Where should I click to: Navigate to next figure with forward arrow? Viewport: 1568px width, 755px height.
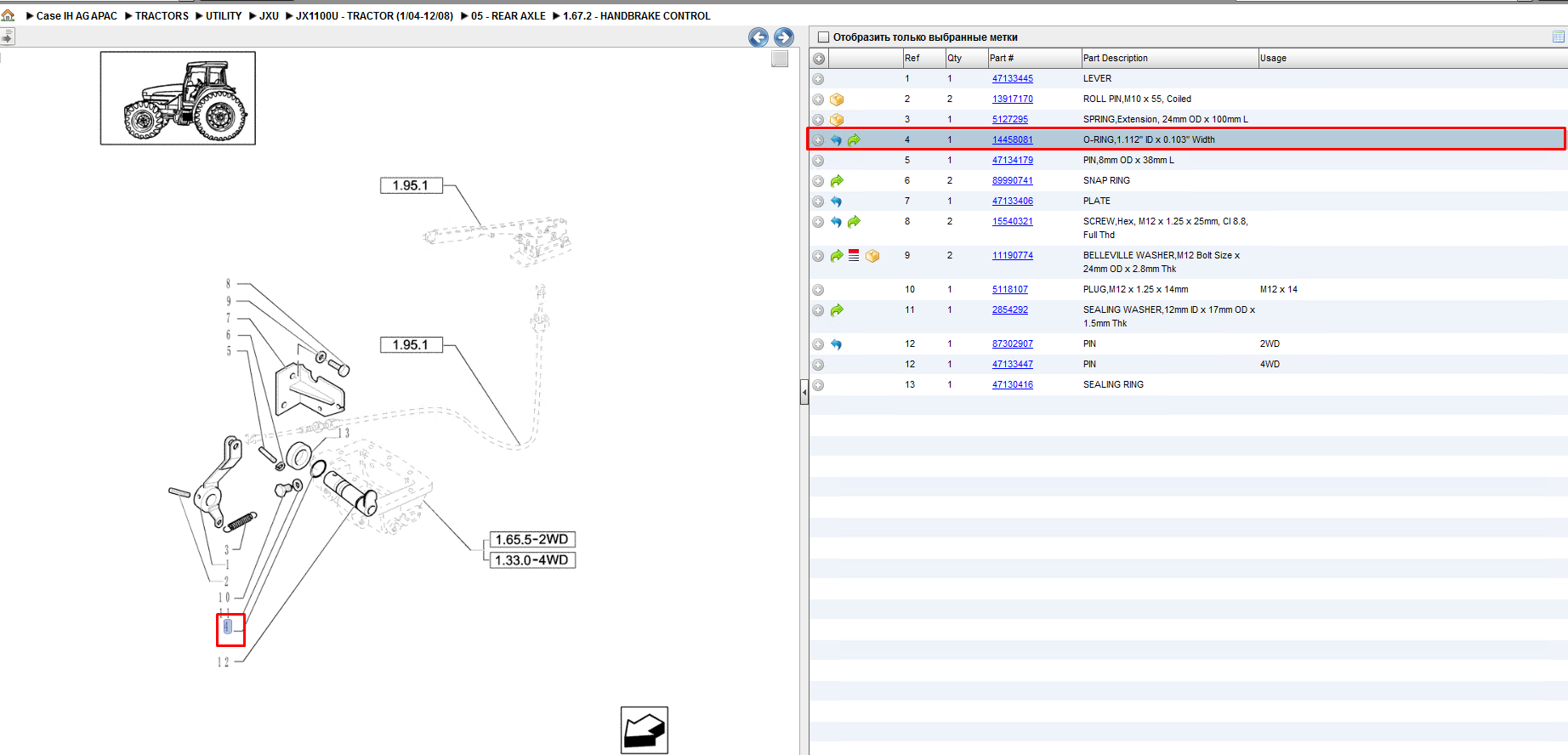pos(784,37)
